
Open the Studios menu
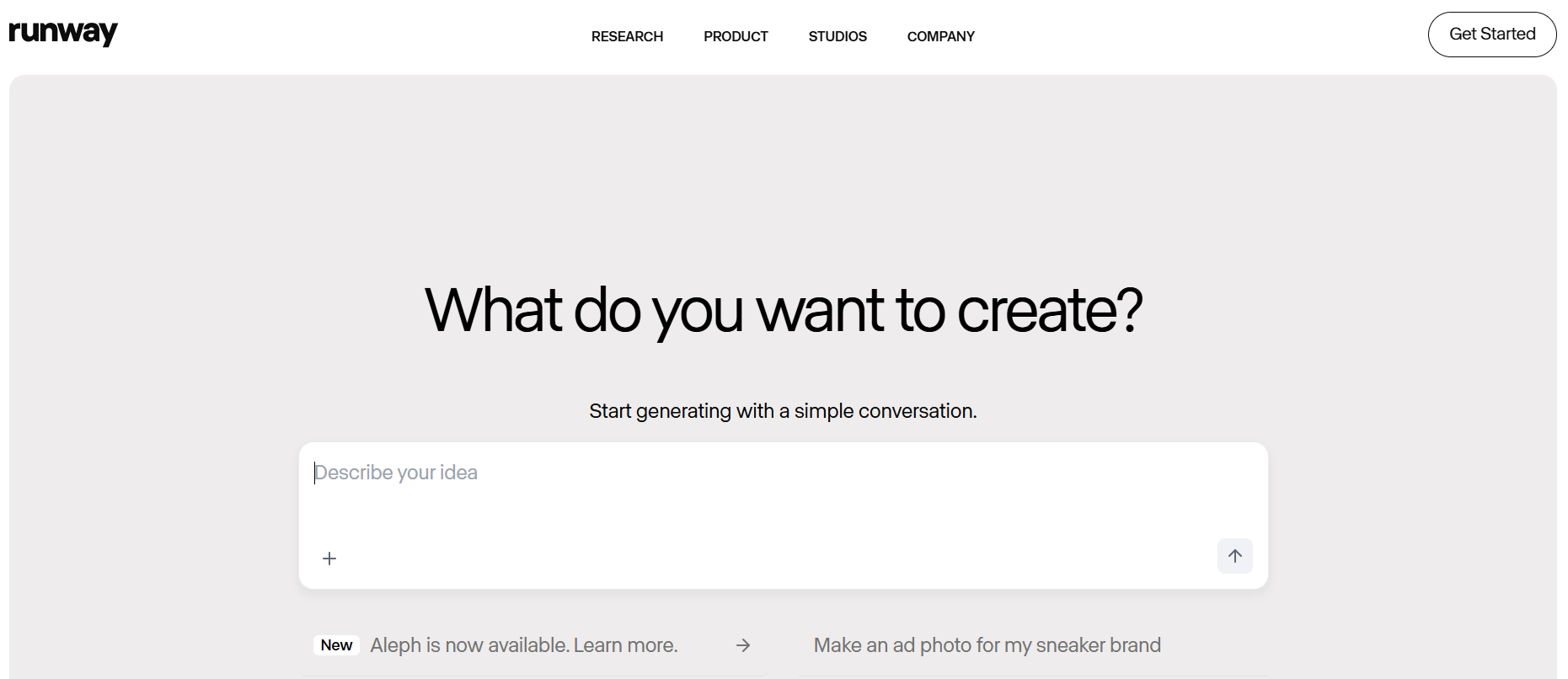click(838, 36)
